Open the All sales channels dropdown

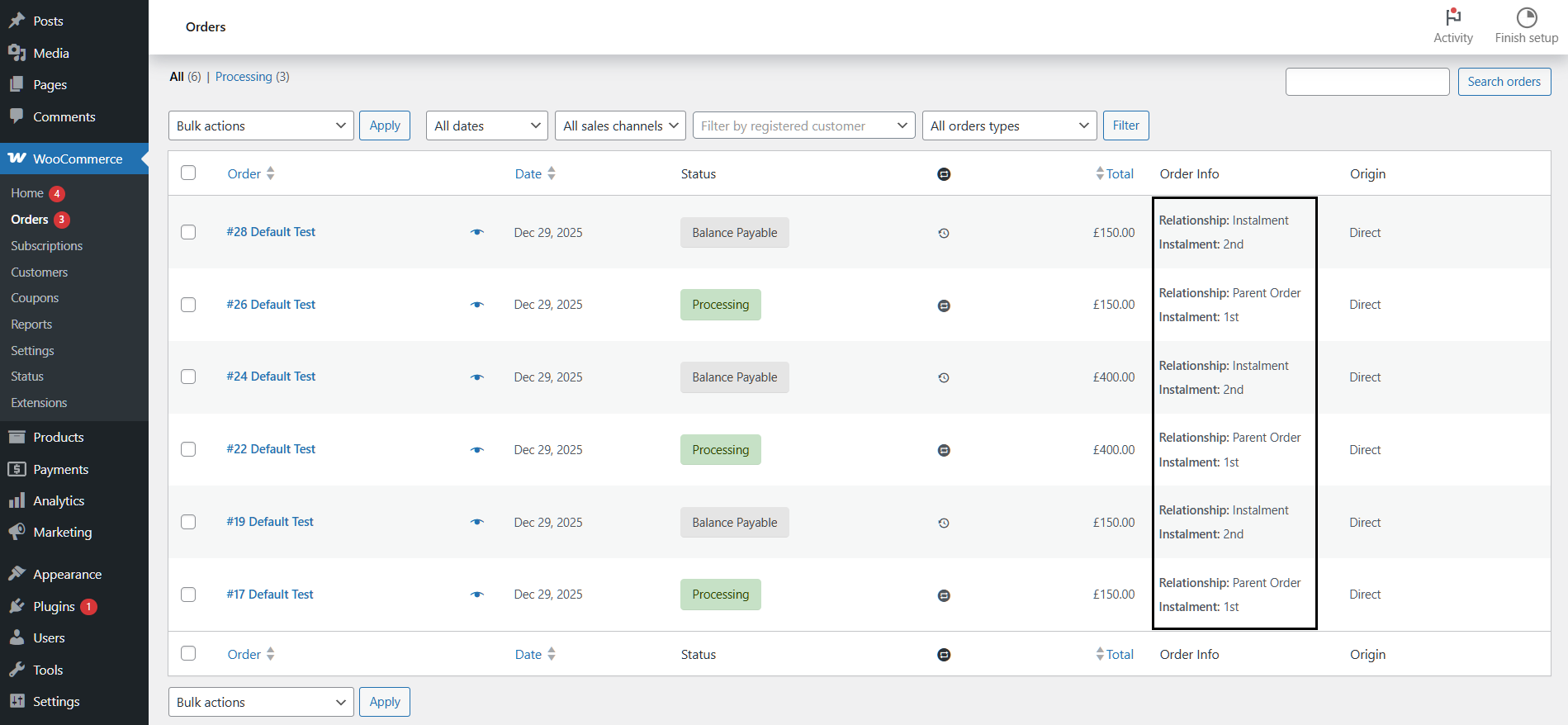coord(620,126)
